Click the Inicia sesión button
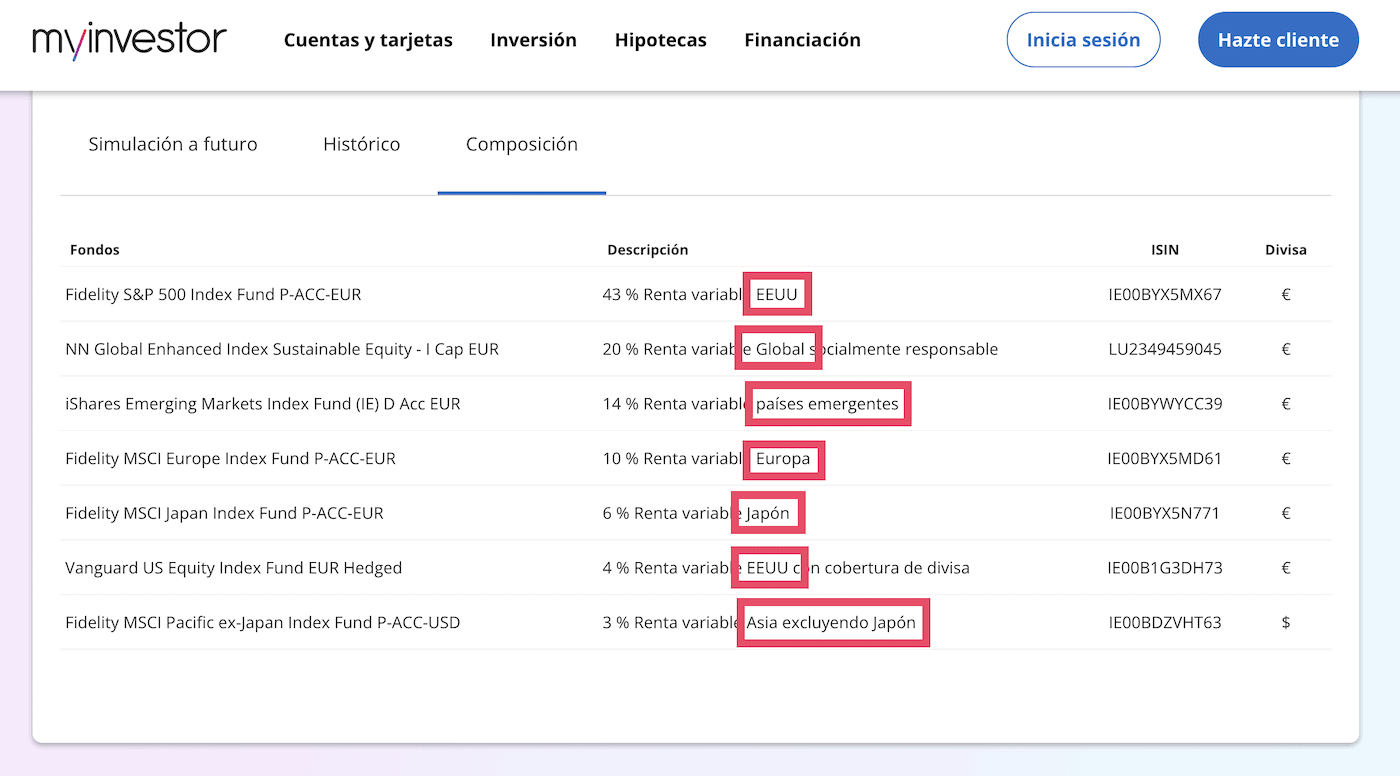 1083,40
